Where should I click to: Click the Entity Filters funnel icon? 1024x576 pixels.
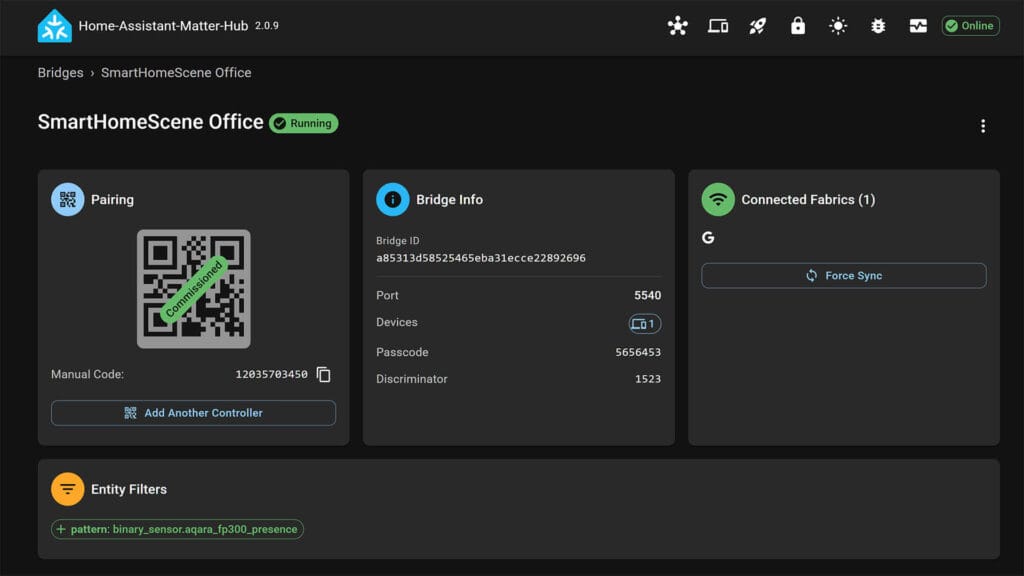click(x=67, y=489)
